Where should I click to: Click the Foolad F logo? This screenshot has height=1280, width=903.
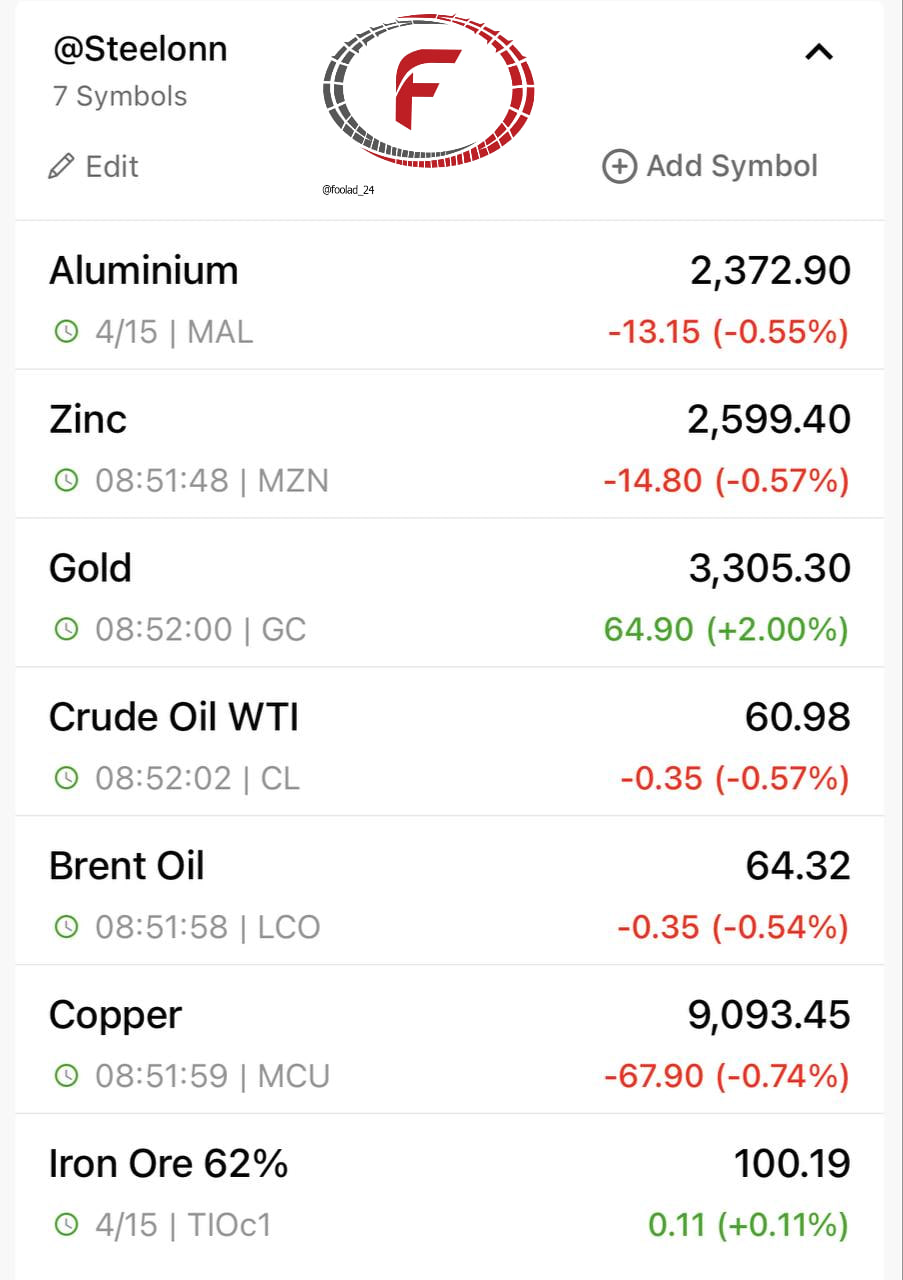[x=428, y=90]
